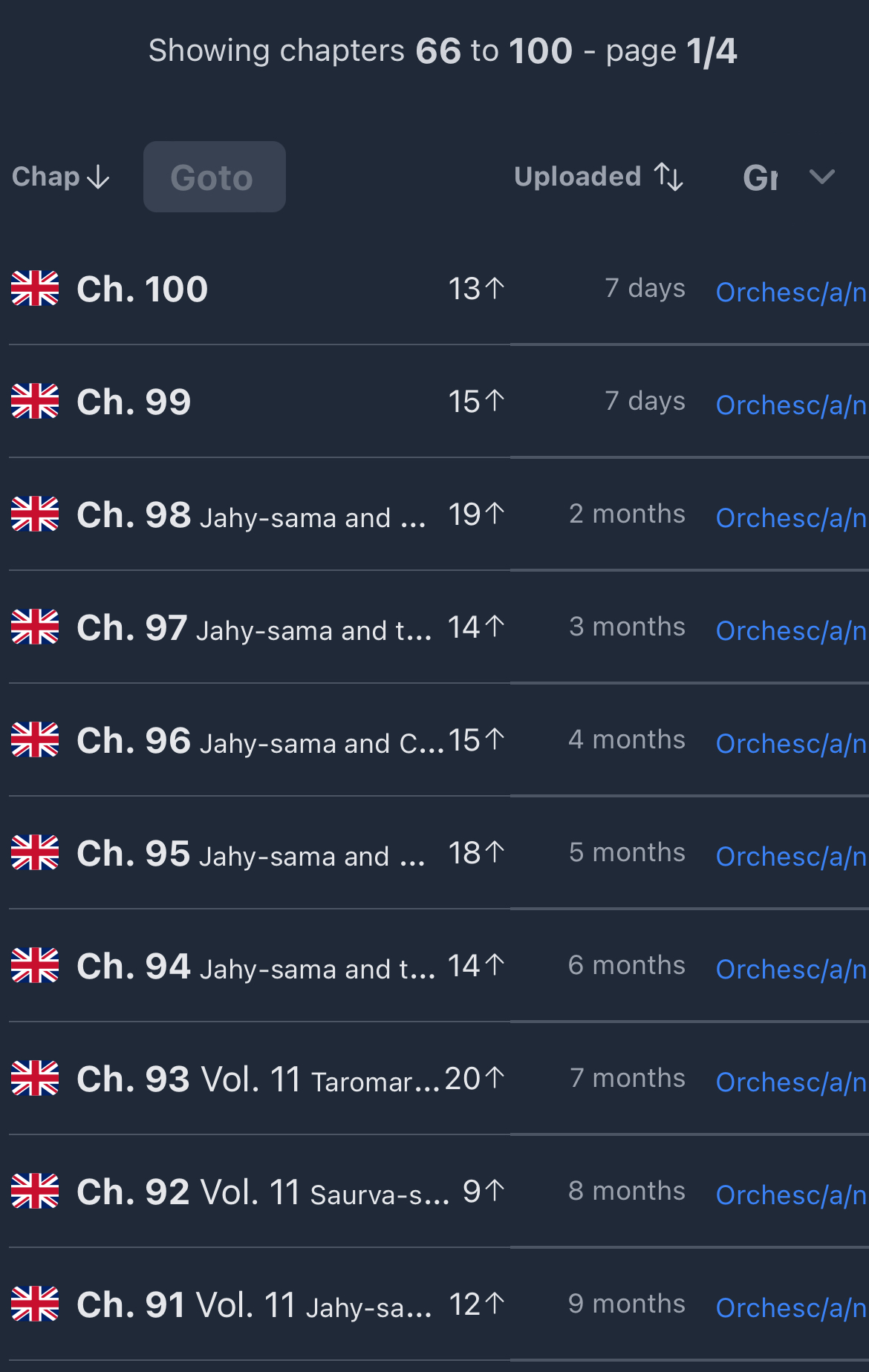The width and height of the screenshot is (869, 1372).
Task: Open Ch. 99 chapter link
Action: [x=134, y=402]
